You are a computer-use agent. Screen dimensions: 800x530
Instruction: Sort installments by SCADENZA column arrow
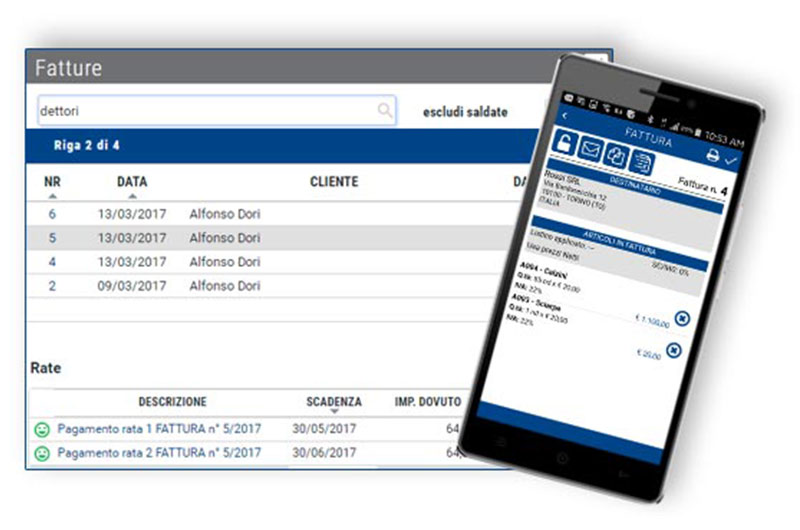tap(334, 411)
